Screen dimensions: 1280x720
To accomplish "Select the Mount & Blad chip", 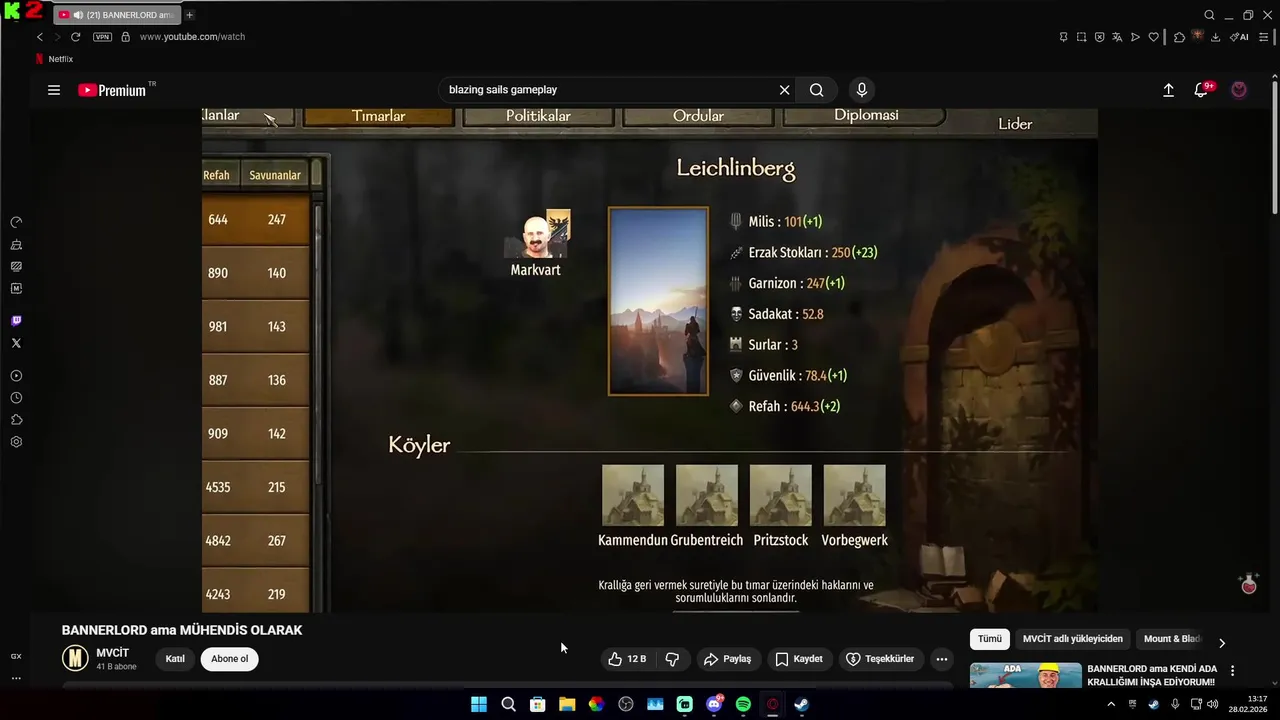I will click(1172, 639).
